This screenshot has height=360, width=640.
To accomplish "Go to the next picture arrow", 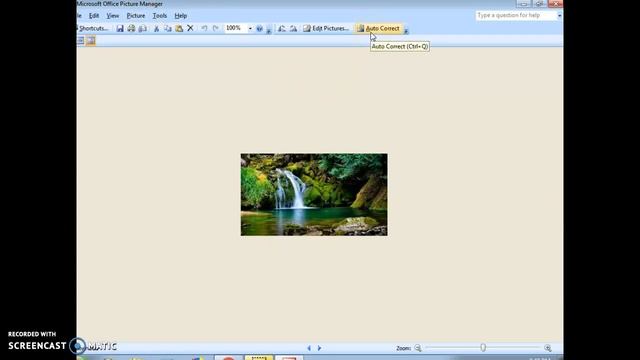I will pyautogui.click(x=319, y=348).
